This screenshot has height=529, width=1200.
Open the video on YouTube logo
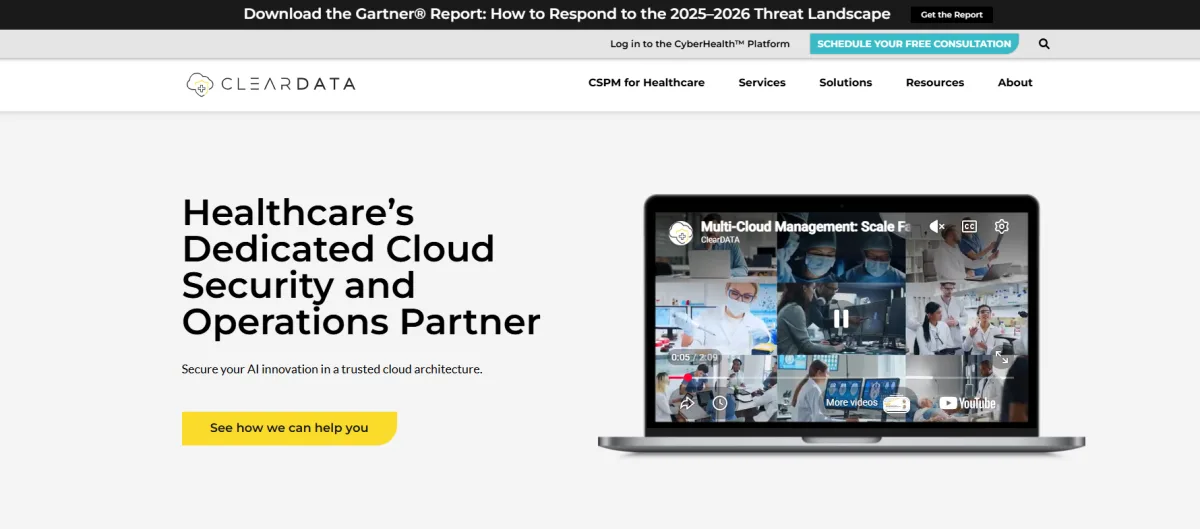click(967, 403)
